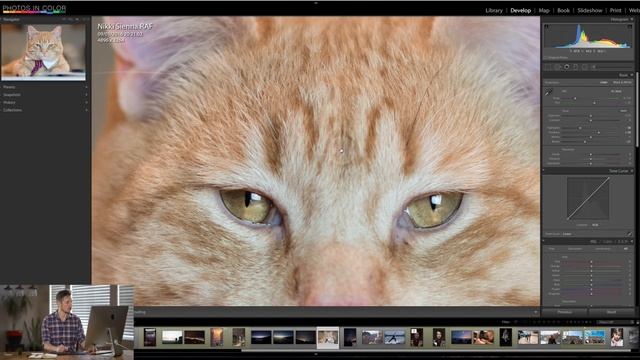The image size is (640, 360).
Task: Toggle shadow clipping indicator in Histogram
Action: [547, 27]
